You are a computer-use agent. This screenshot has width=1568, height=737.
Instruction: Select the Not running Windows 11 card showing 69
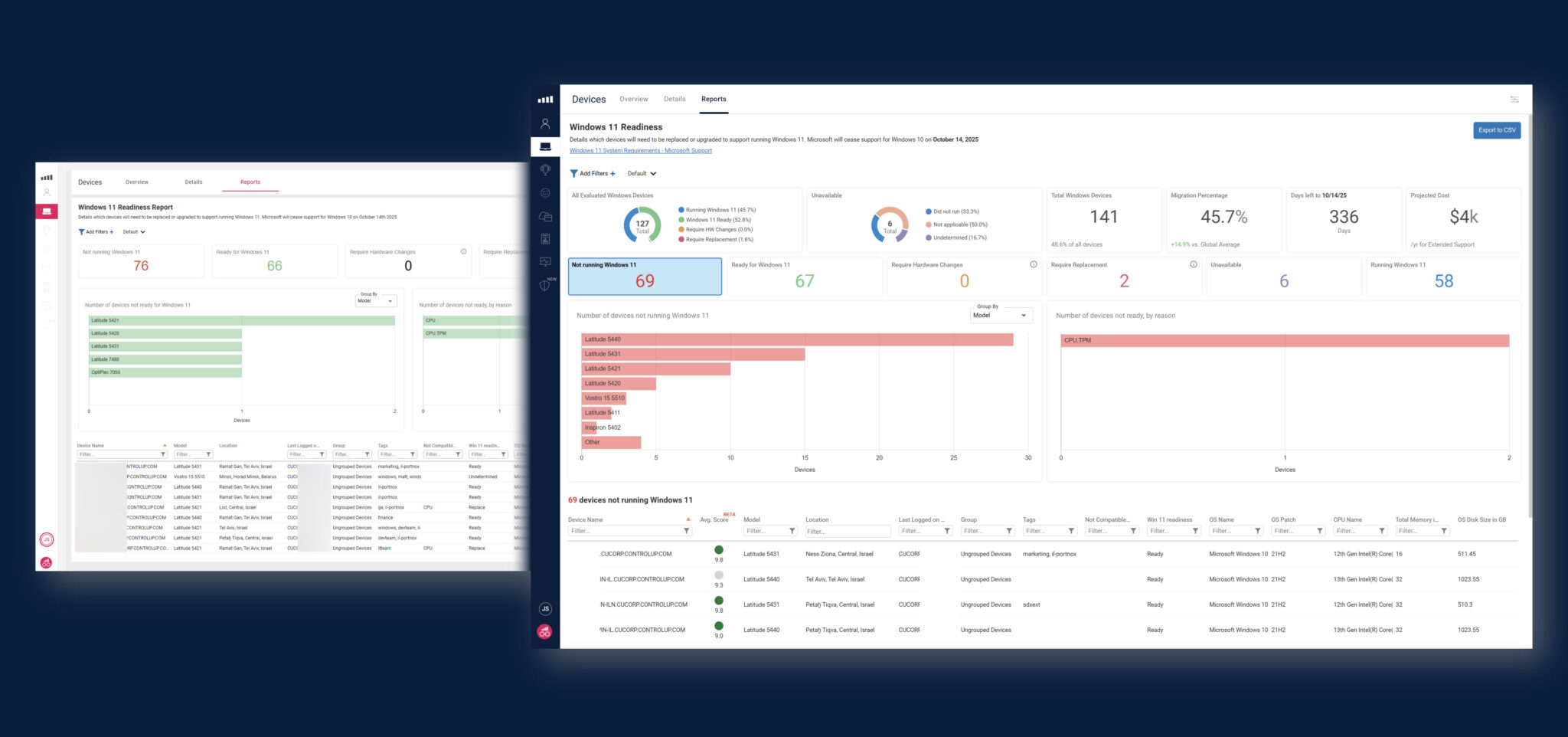pos(645,276)
